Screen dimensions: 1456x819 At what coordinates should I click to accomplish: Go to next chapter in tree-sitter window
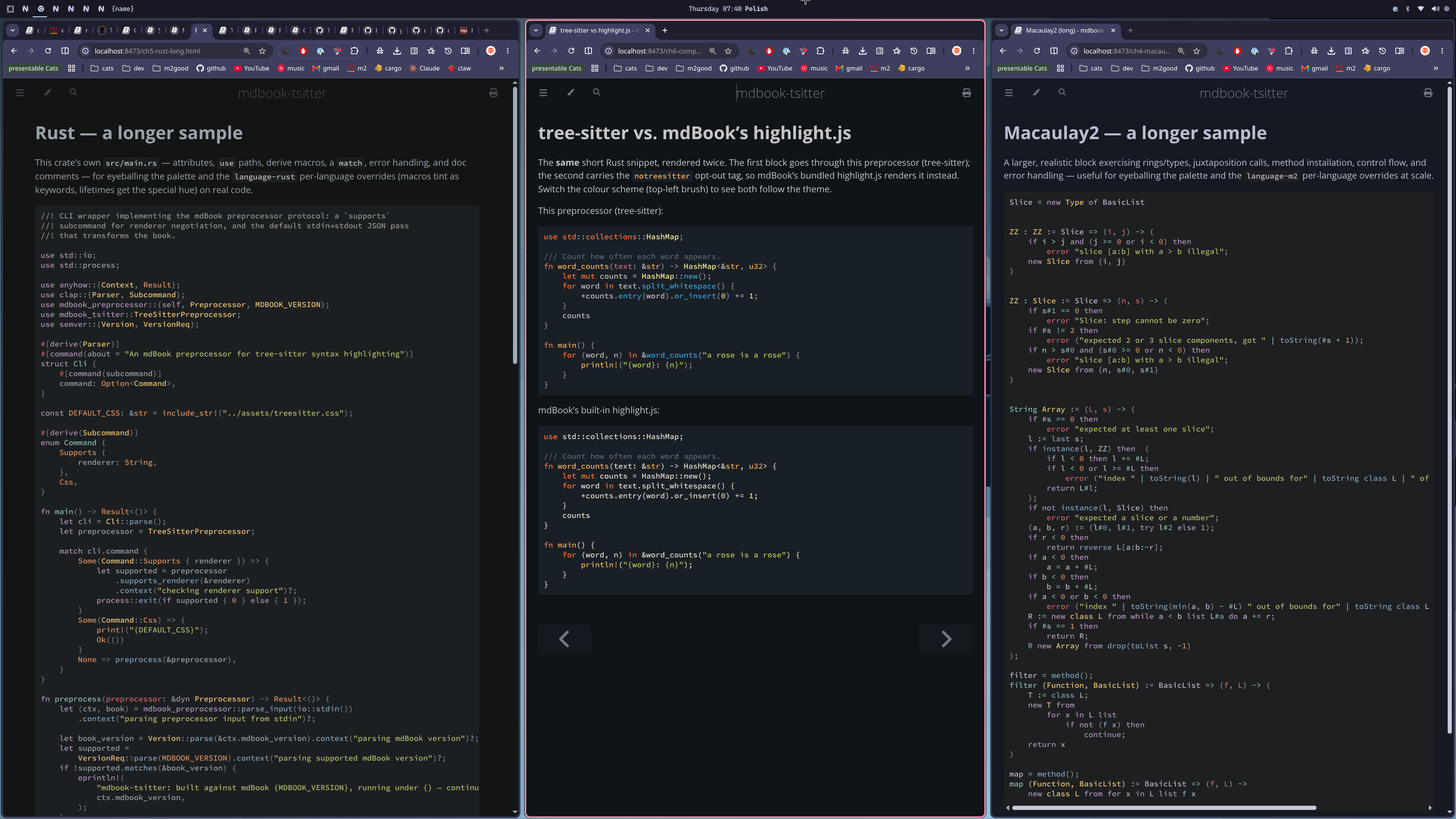pyautogui.click(x=946, y=639)
